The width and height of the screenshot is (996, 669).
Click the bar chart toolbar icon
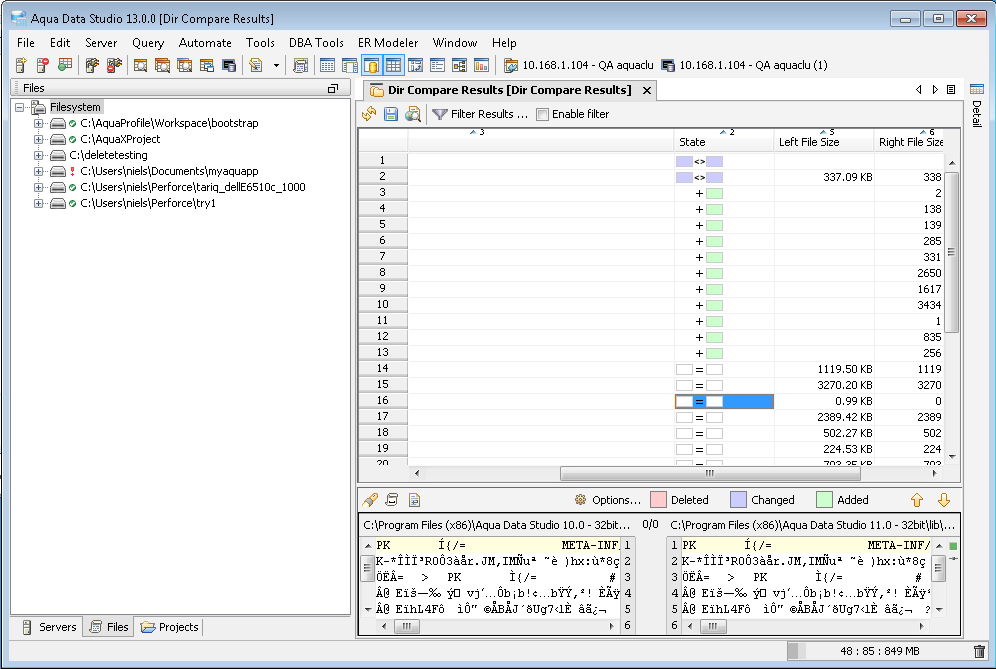point(481,65)
